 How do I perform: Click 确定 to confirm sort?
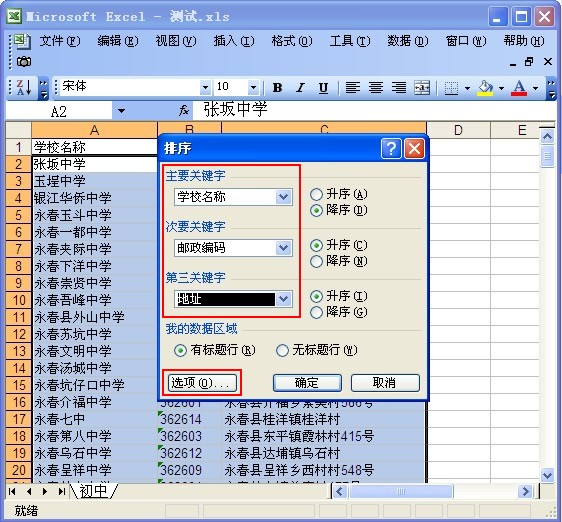[307, 383]
